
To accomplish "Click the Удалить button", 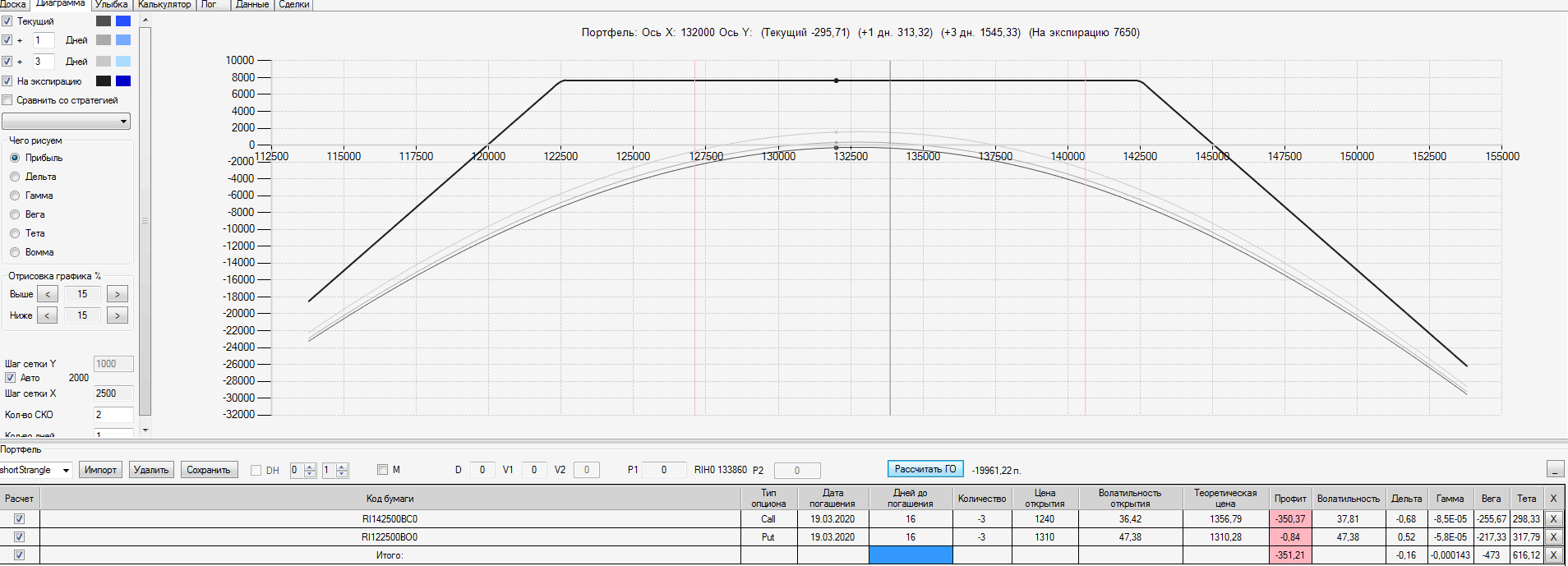I will (151, 470).
